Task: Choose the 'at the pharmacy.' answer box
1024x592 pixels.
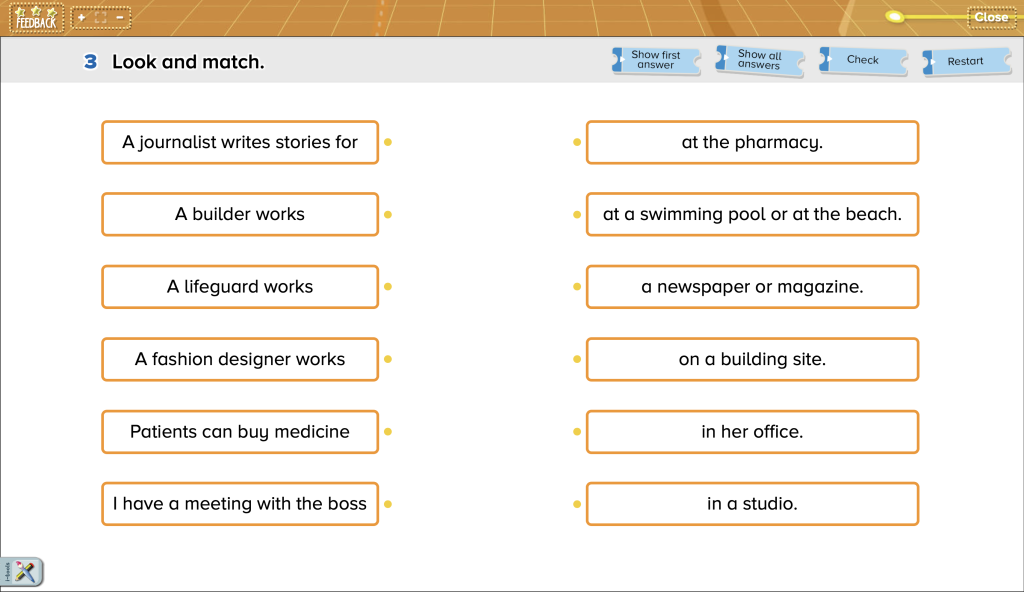Action: click(752, 142)
